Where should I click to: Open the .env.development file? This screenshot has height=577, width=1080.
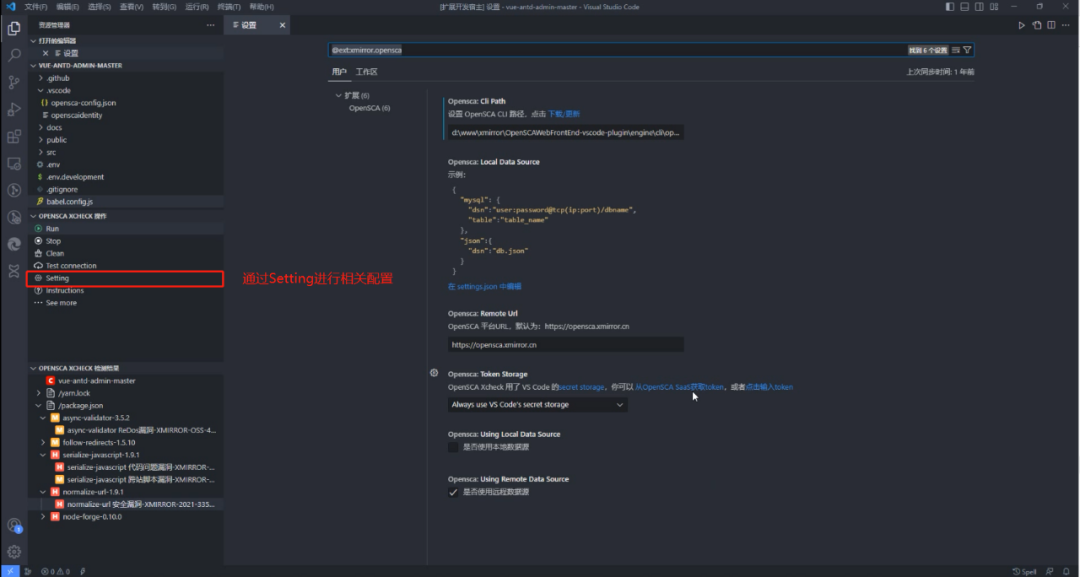75,177
